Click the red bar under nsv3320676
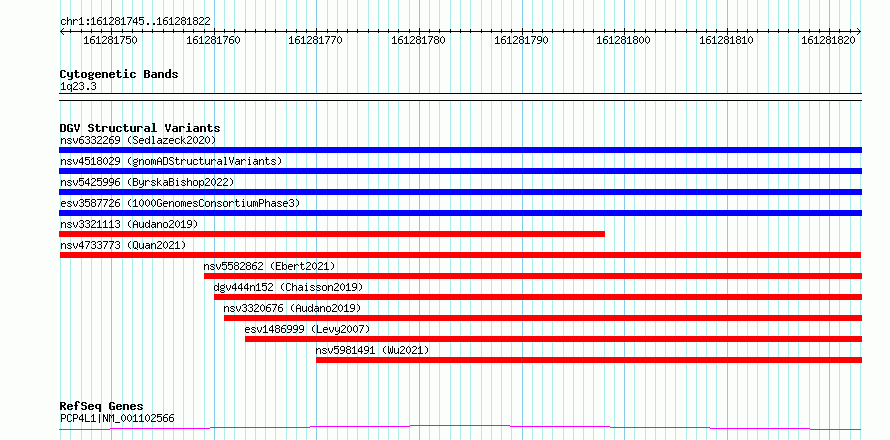The height and width of the screenshot is (440, 890). [x=543, y=318]
